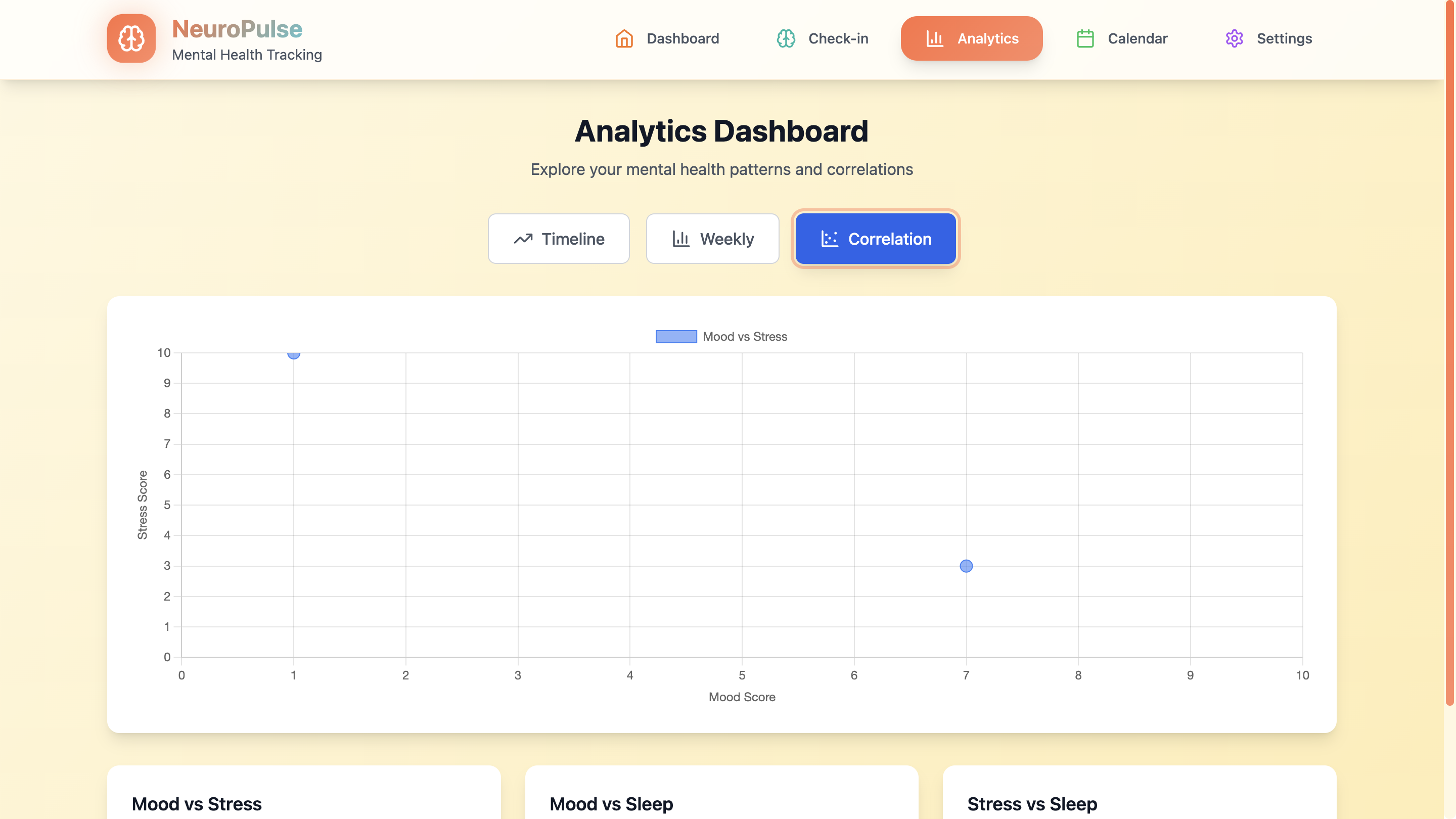This screenshot has height=819, width=1456.
Task: Switch to the Timeline view tab
Action: point(559,239)
